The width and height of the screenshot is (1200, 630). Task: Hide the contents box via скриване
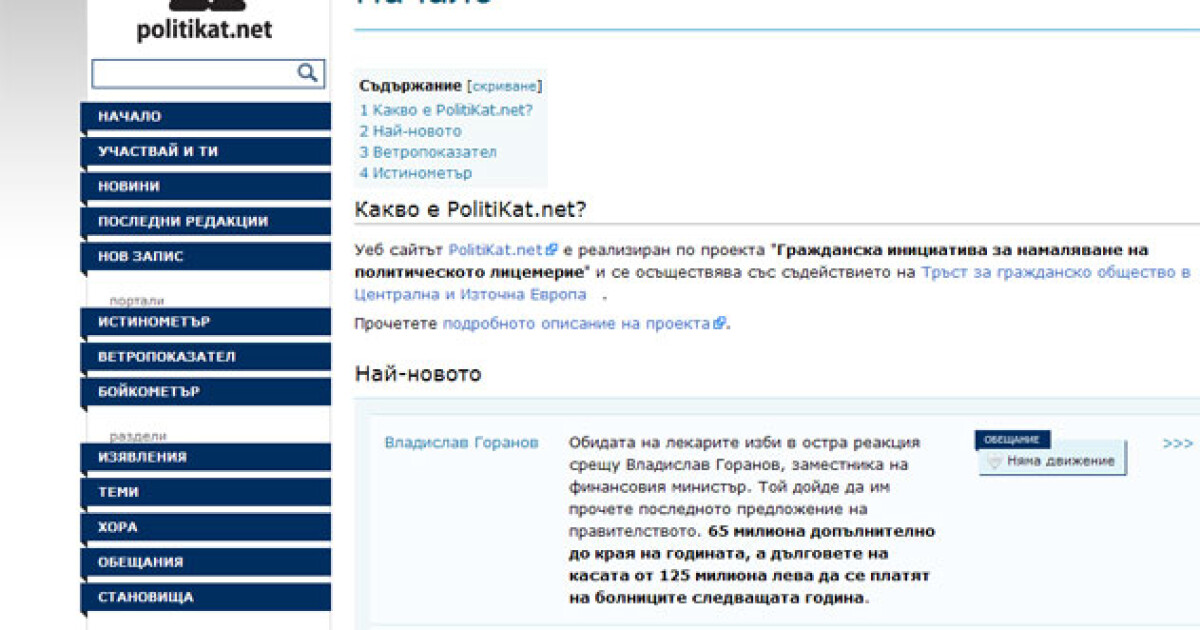504,86
